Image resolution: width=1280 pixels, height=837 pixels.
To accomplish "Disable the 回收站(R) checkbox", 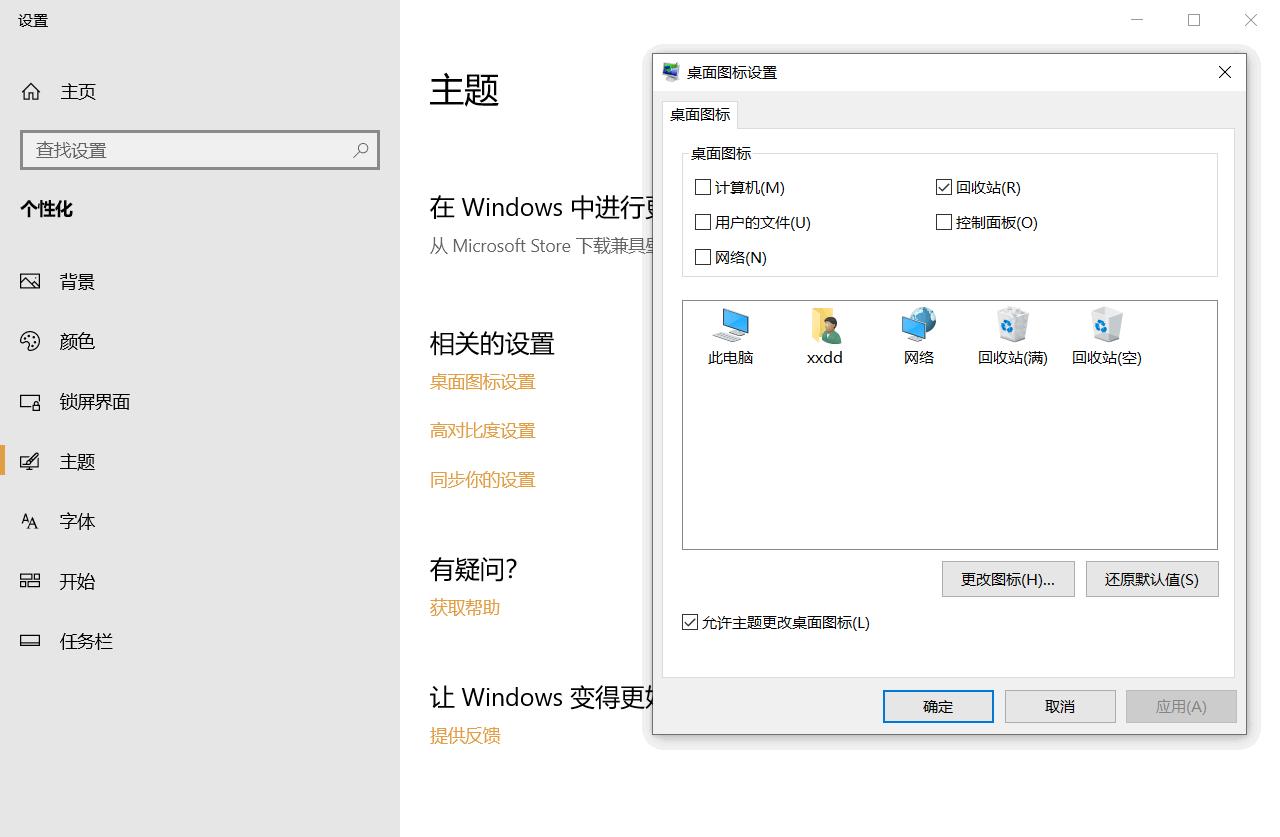I will pos(943,186).
